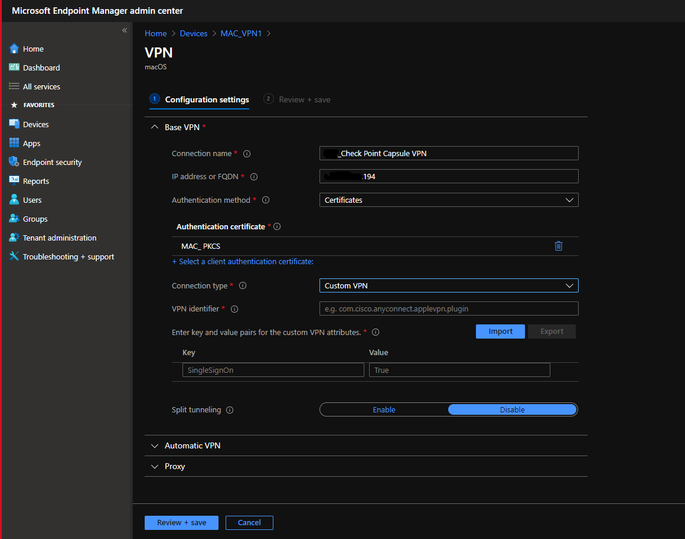Click the Endpoint security shield icon
This screenshot has height=539, width=685.
click(14, 162)
